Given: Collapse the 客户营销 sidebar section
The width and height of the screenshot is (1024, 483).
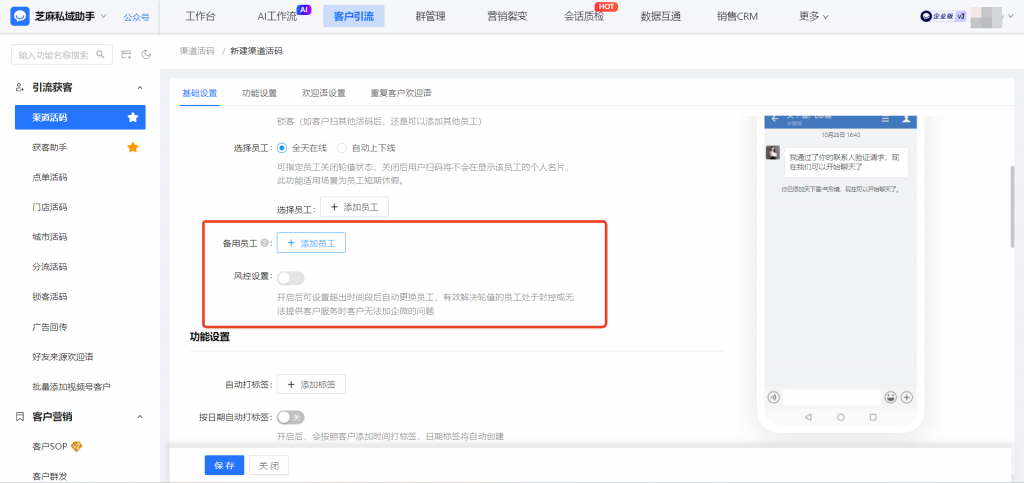Looking at the screenshot, I should coord(139,416).
